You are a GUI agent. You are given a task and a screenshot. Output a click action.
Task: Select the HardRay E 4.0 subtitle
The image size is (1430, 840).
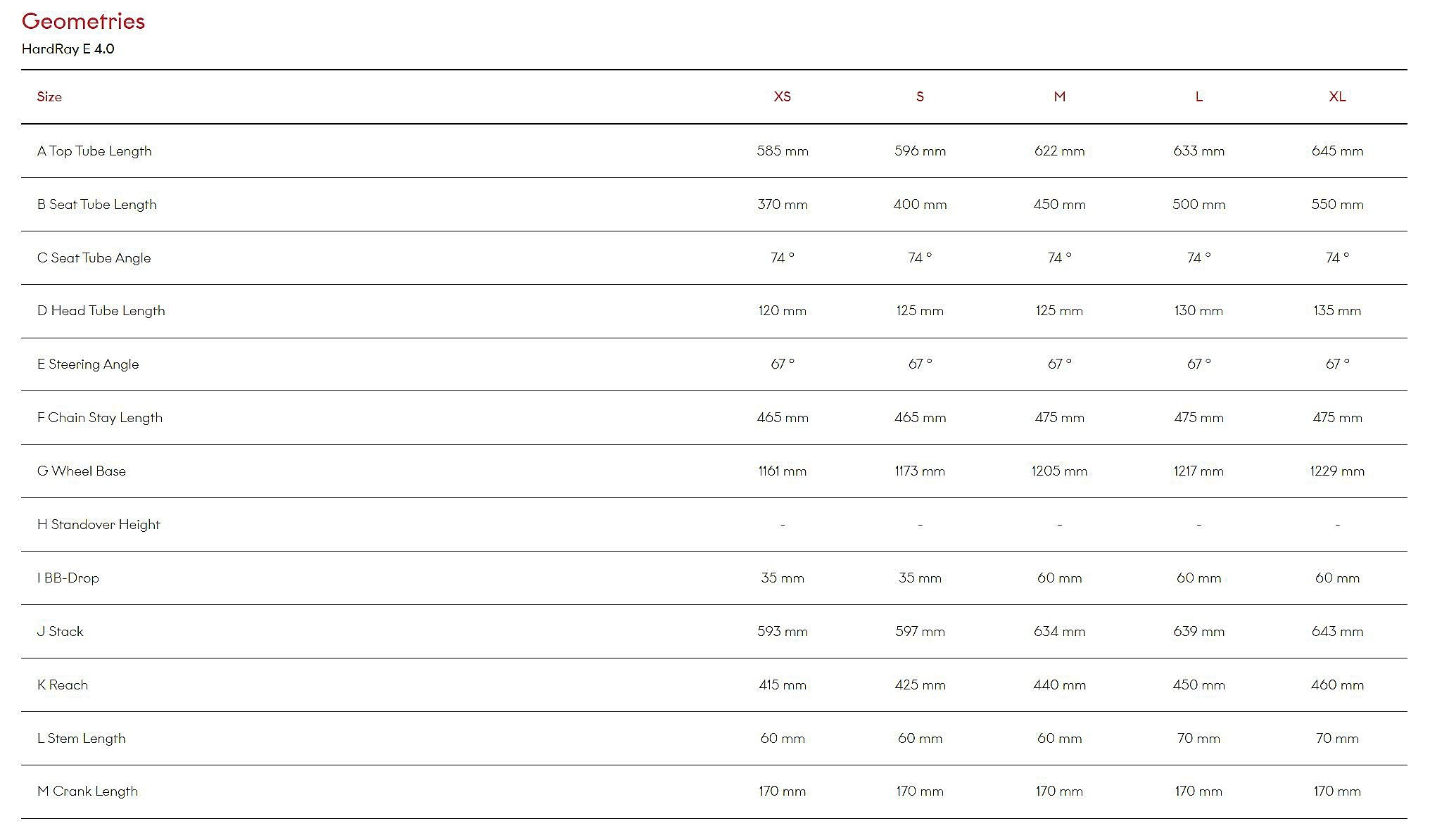click(x=68, y=49)
